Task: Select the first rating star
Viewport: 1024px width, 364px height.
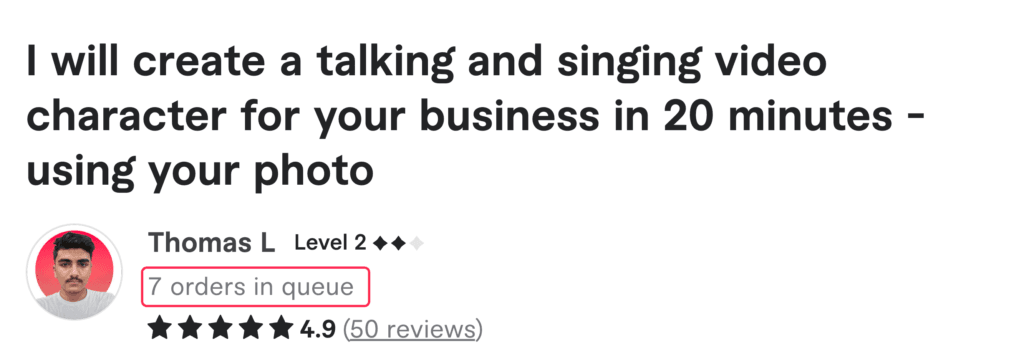Action: (x=159, y=328)
